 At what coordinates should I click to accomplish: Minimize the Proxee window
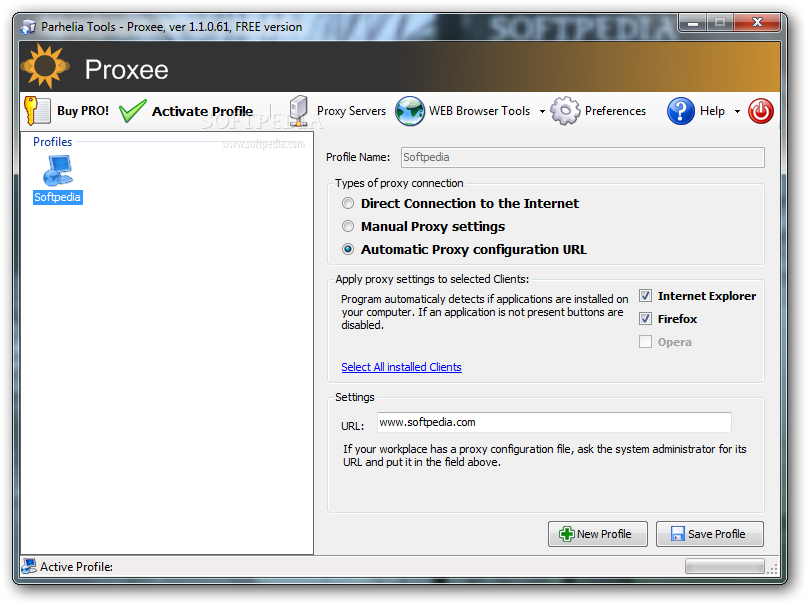694,23
